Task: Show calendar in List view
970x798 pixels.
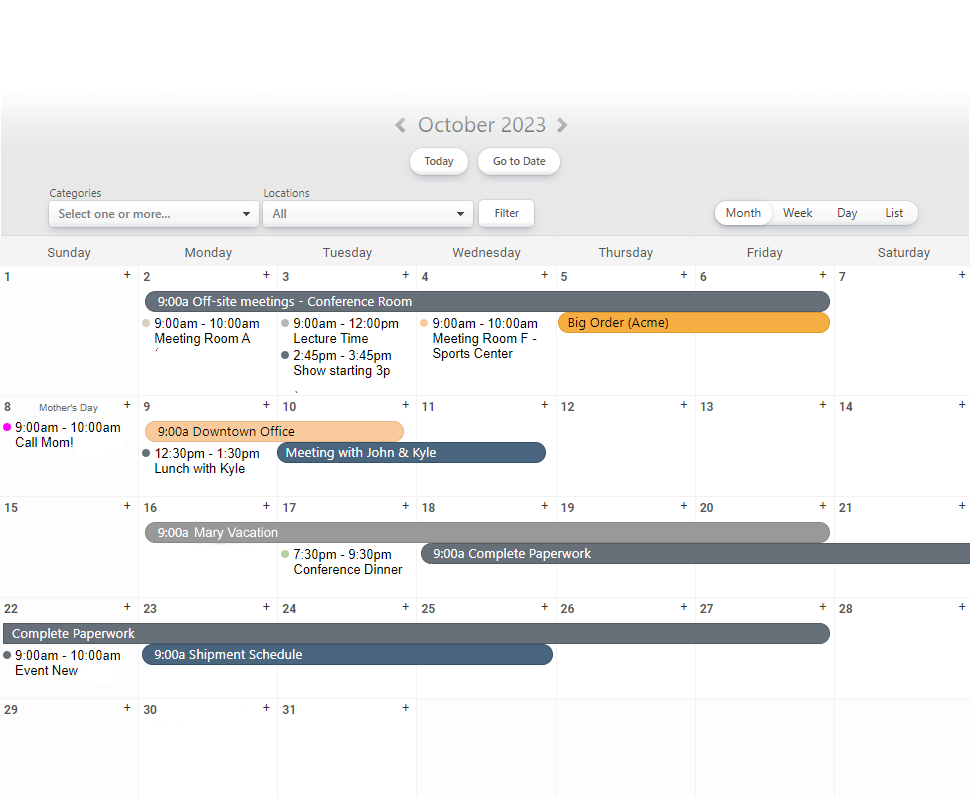Action: 894,213
